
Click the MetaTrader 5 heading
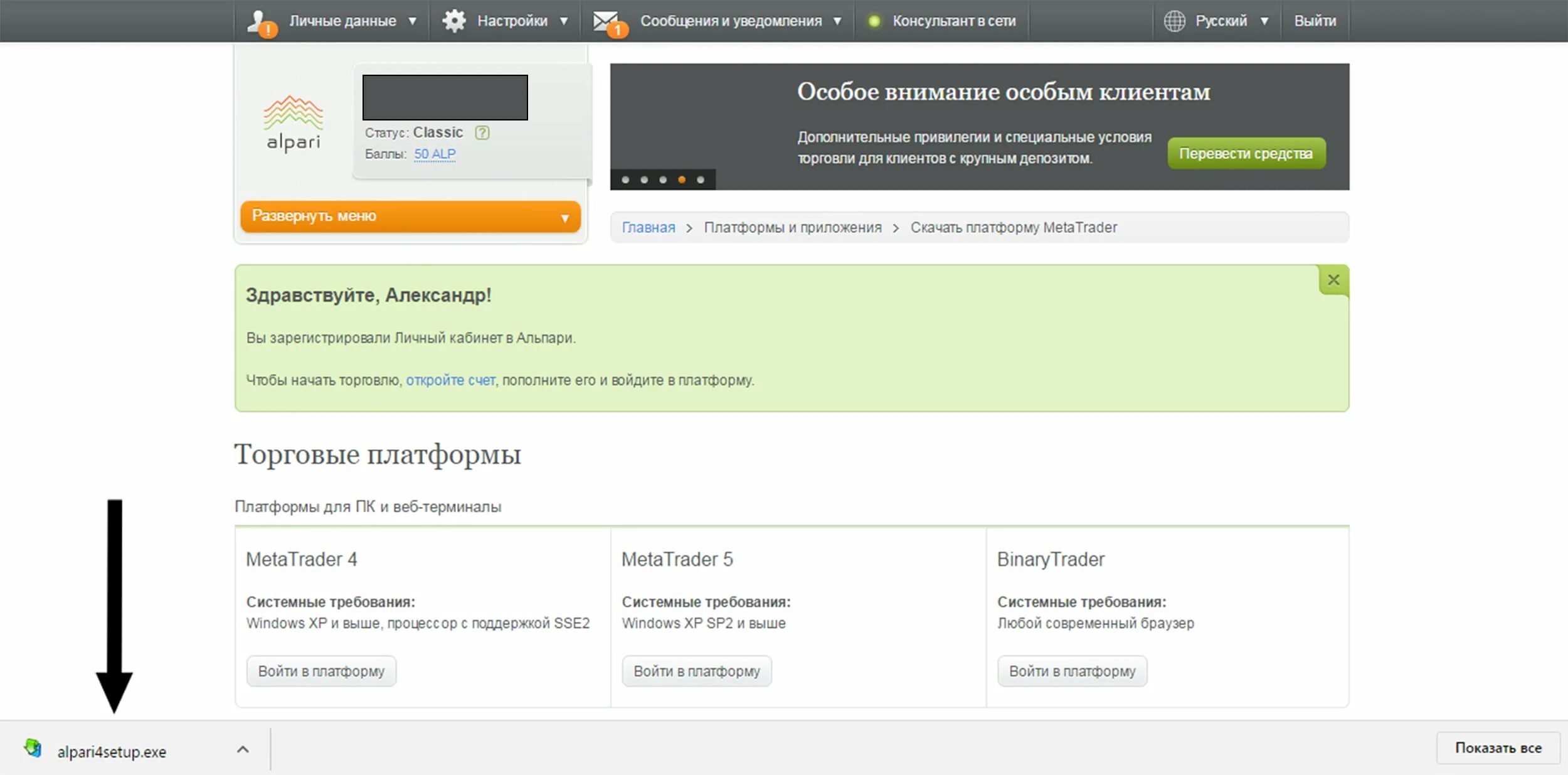pos(677,559)
